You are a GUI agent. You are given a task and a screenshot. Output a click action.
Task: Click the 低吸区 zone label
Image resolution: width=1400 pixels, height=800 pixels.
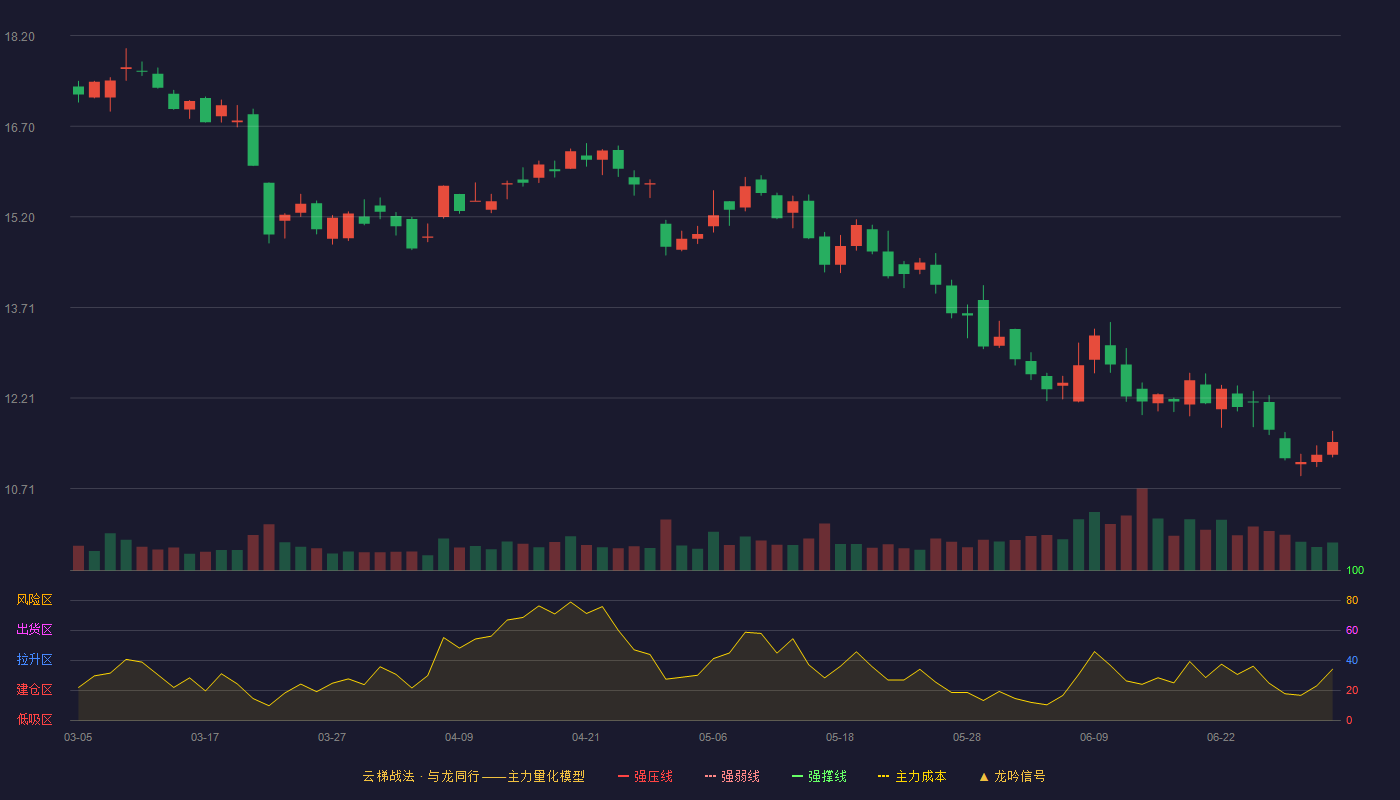[x=34, y=720]
